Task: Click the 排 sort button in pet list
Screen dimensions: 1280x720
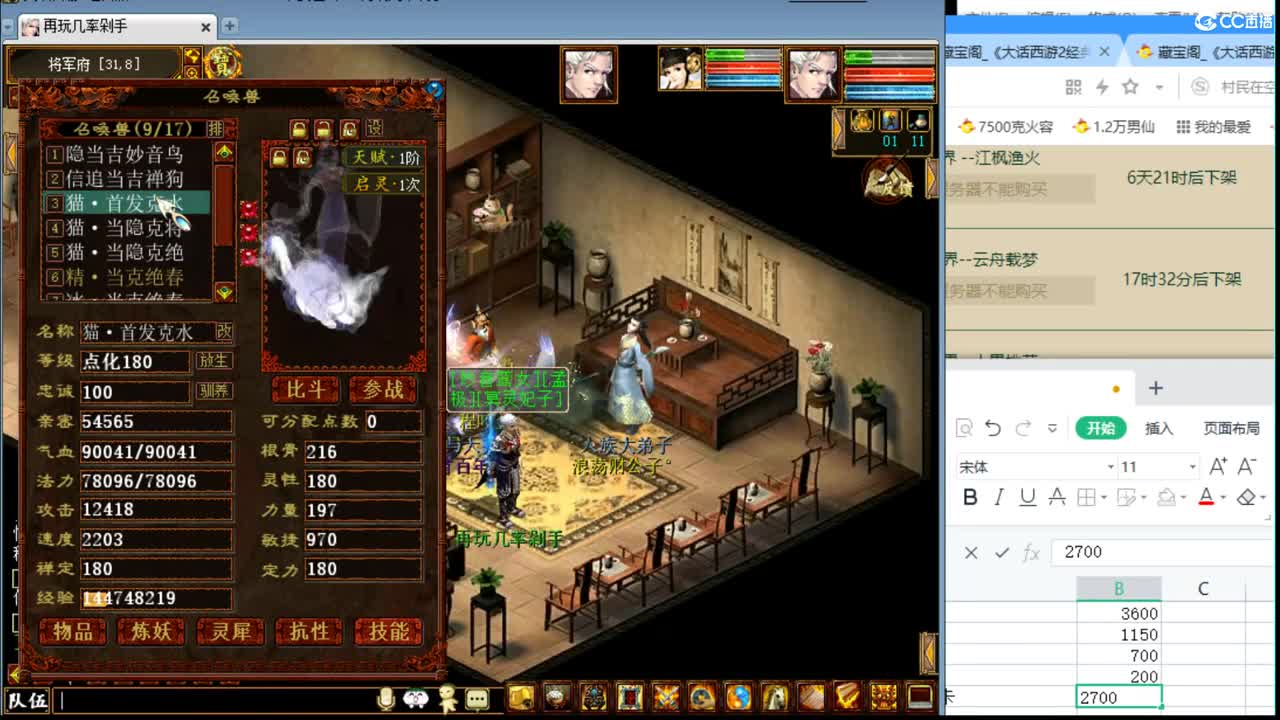Action: [x=215, y=129]
